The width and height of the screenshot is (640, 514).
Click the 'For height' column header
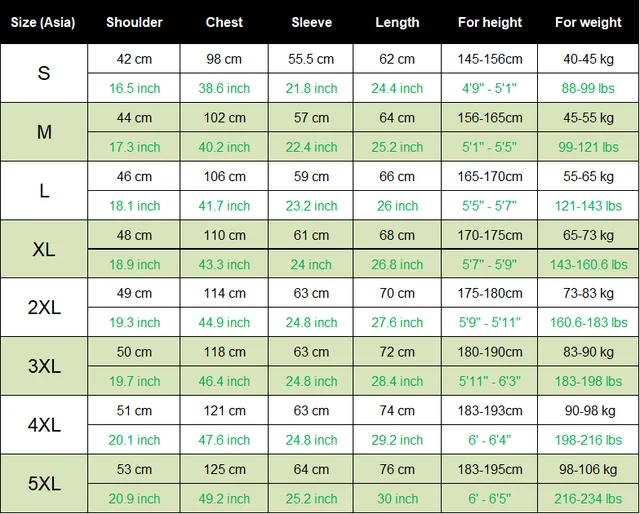tap(489, 22)
